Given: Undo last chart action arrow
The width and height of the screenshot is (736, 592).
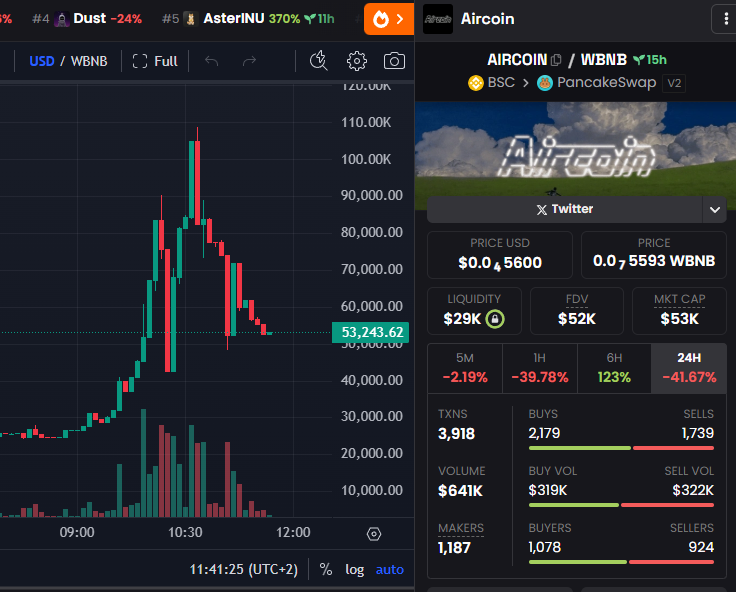Looking at the screenshot, I should [212, 61].
